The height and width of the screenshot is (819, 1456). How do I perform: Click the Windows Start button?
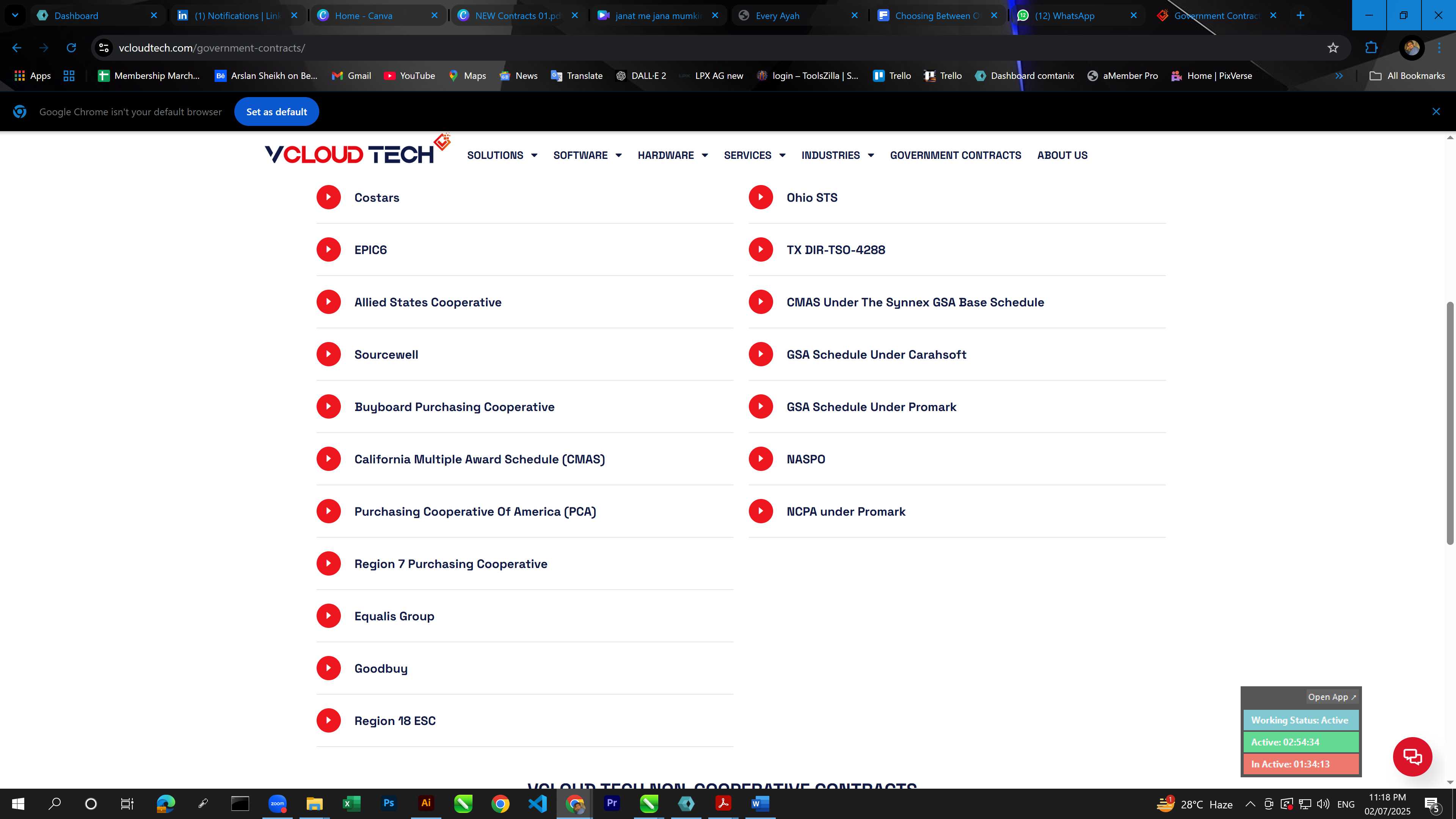click(18, 803)
